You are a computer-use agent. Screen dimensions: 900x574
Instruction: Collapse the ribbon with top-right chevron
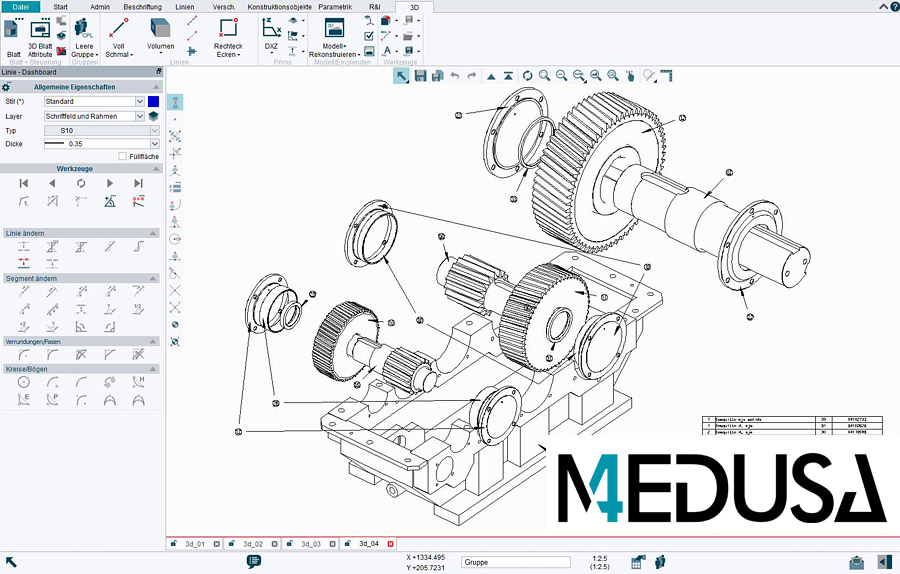(884, 6)
